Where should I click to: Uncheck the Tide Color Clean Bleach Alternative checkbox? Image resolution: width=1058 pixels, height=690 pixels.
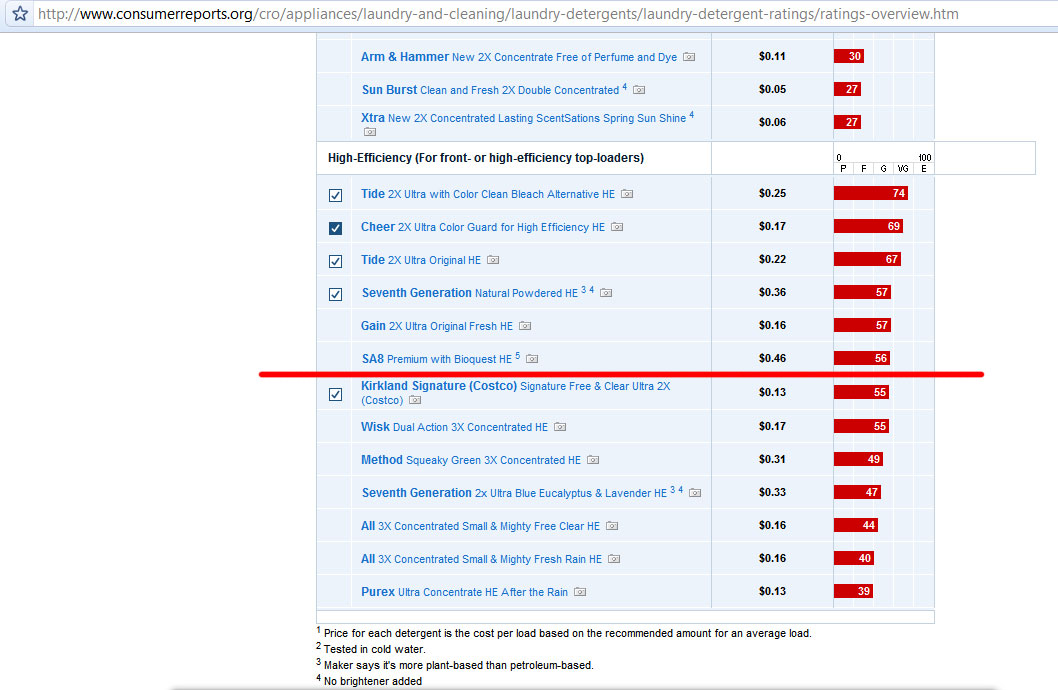pyautogui.click(x=335, y=196)
